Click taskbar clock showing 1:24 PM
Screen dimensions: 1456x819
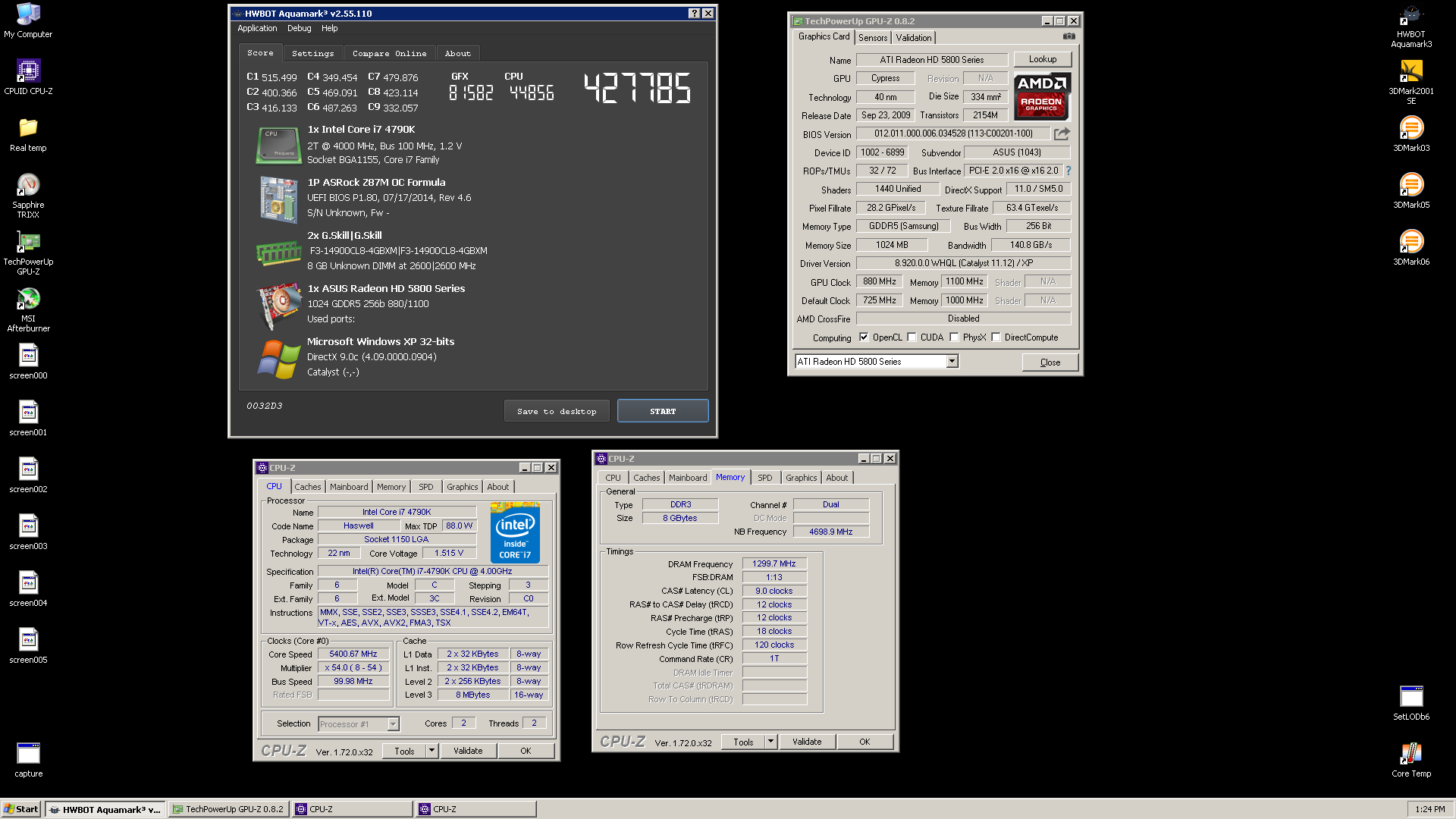[1429, 809]
